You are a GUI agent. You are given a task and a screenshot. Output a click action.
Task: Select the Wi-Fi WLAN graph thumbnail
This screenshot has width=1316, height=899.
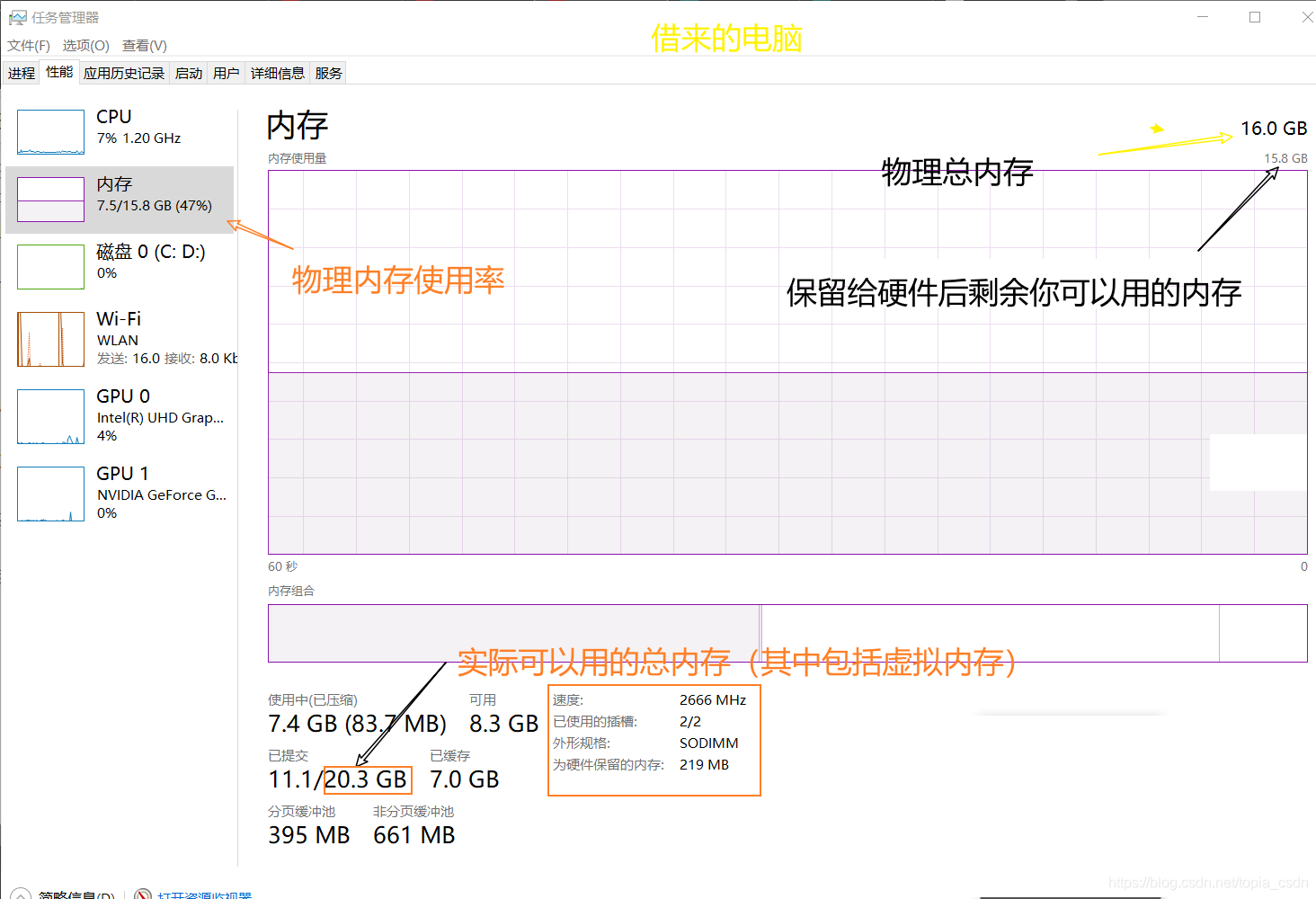tap(50, 339)
